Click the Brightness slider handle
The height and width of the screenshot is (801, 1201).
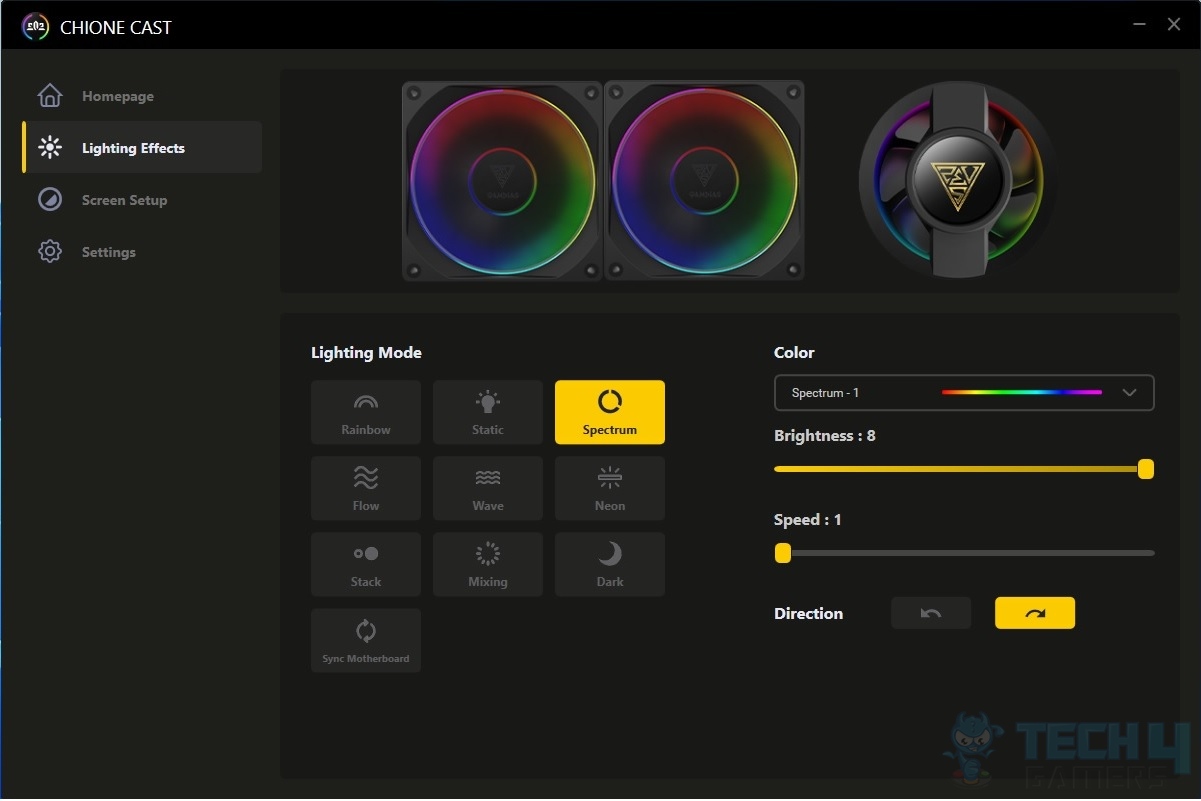(1146, 469)
